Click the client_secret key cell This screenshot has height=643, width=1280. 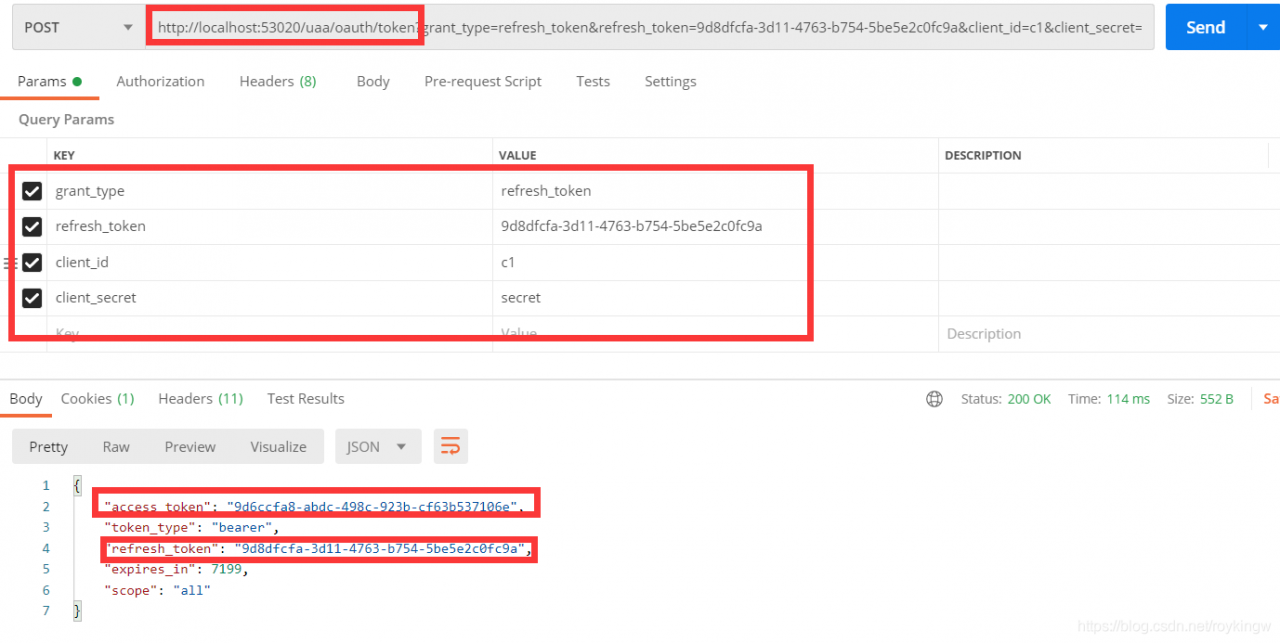pyautogui.click(x=270, y=297)
